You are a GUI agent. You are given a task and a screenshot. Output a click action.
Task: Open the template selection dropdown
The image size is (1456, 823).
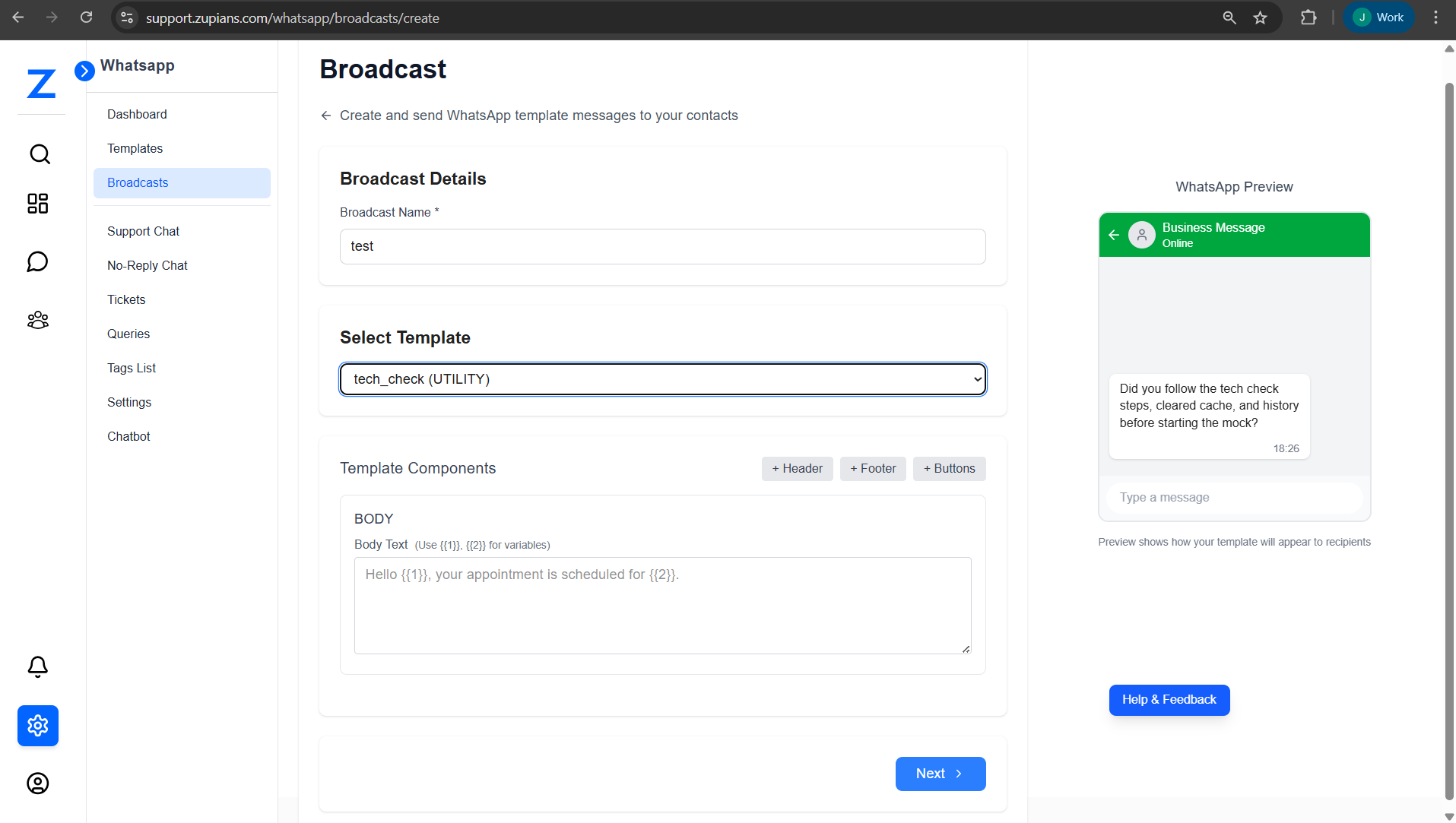click(661, 378)
